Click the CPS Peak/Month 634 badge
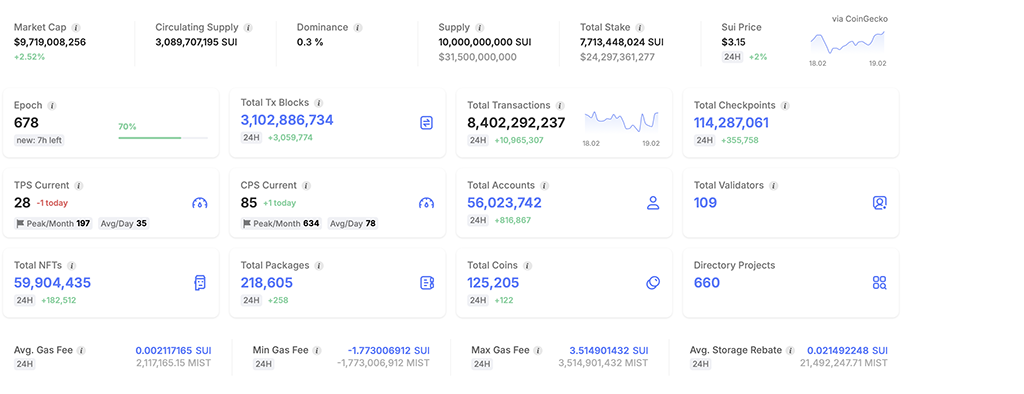Image resolution: width=1024 pixels, height=394 pixels. (x=281, y=223)
